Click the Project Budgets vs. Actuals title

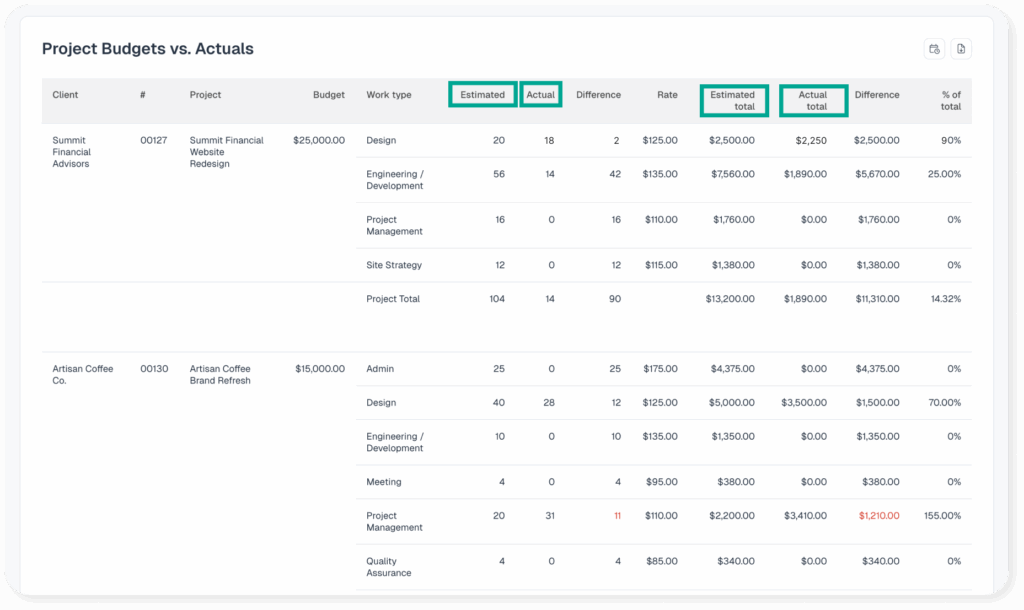point(147,49)
